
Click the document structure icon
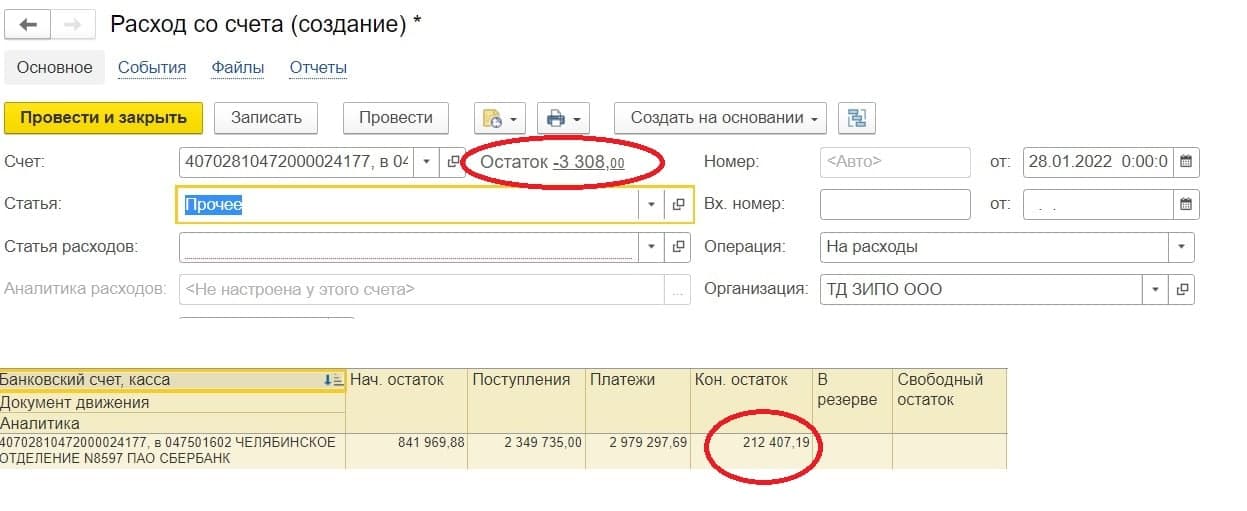[x=856, y=118]
